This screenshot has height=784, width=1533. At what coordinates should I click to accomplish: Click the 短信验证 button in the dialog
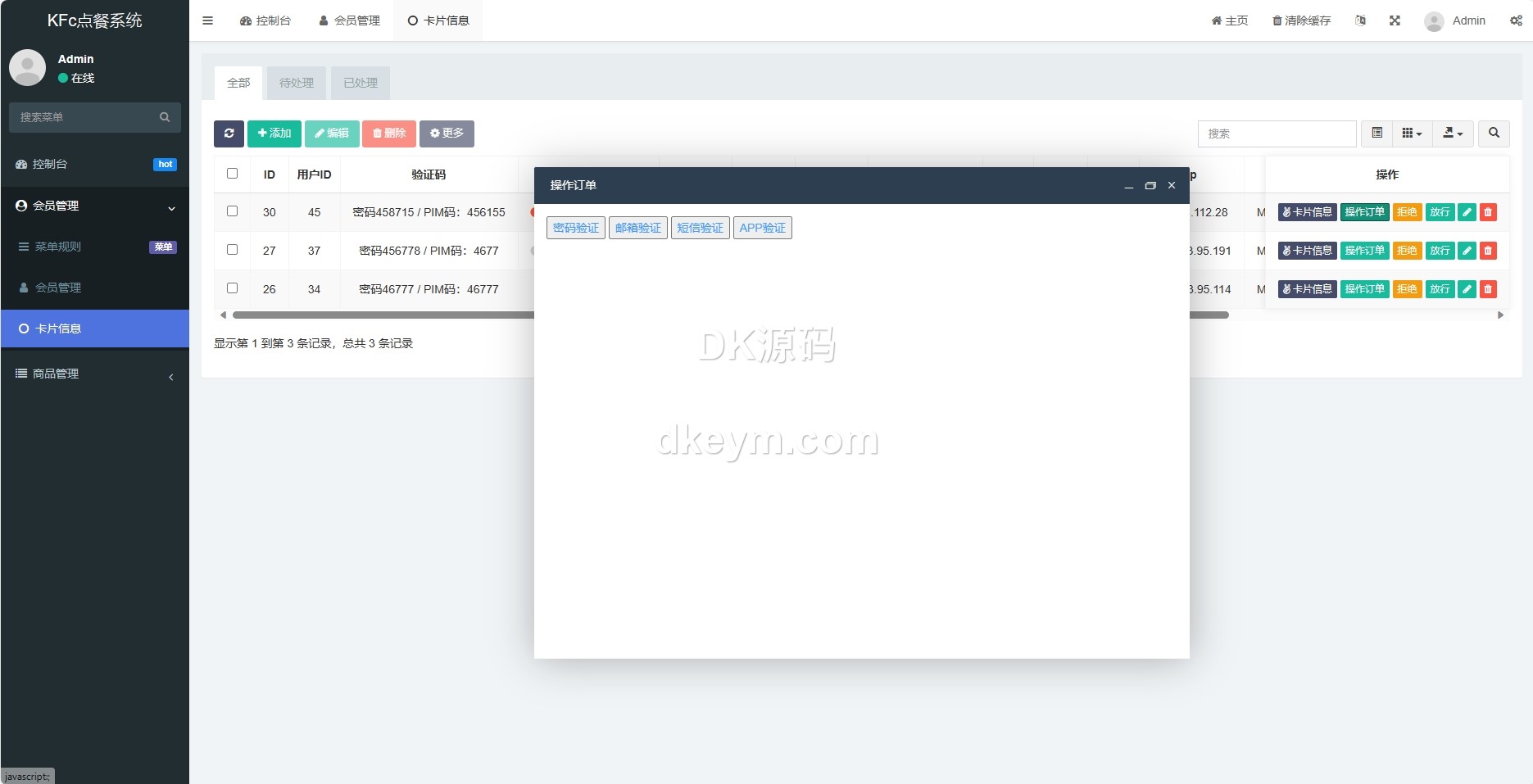[700, 228]
